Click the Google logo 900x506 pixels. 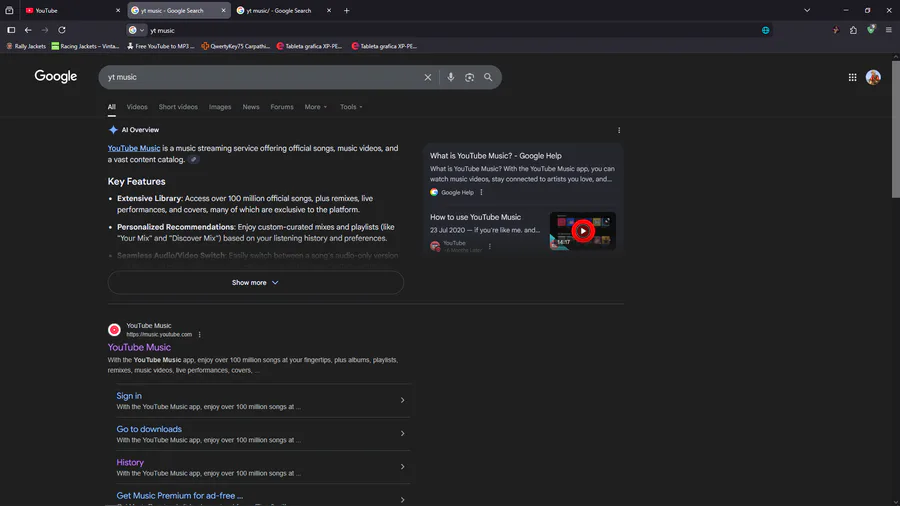pos(56,76)
